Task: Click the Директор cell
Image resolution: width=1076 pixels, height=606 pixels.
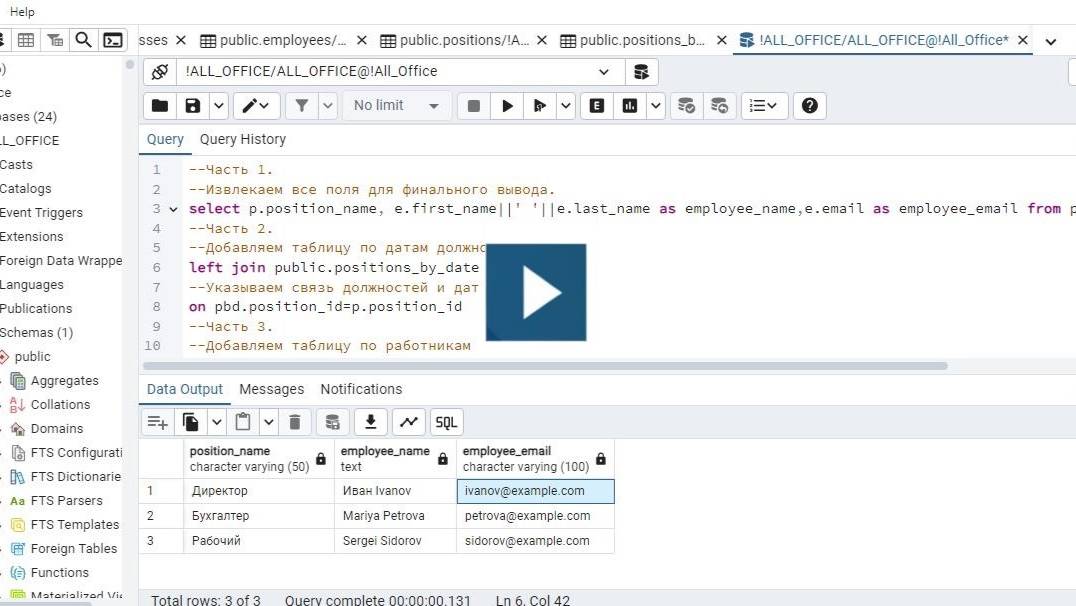Action: pos(259,491)
